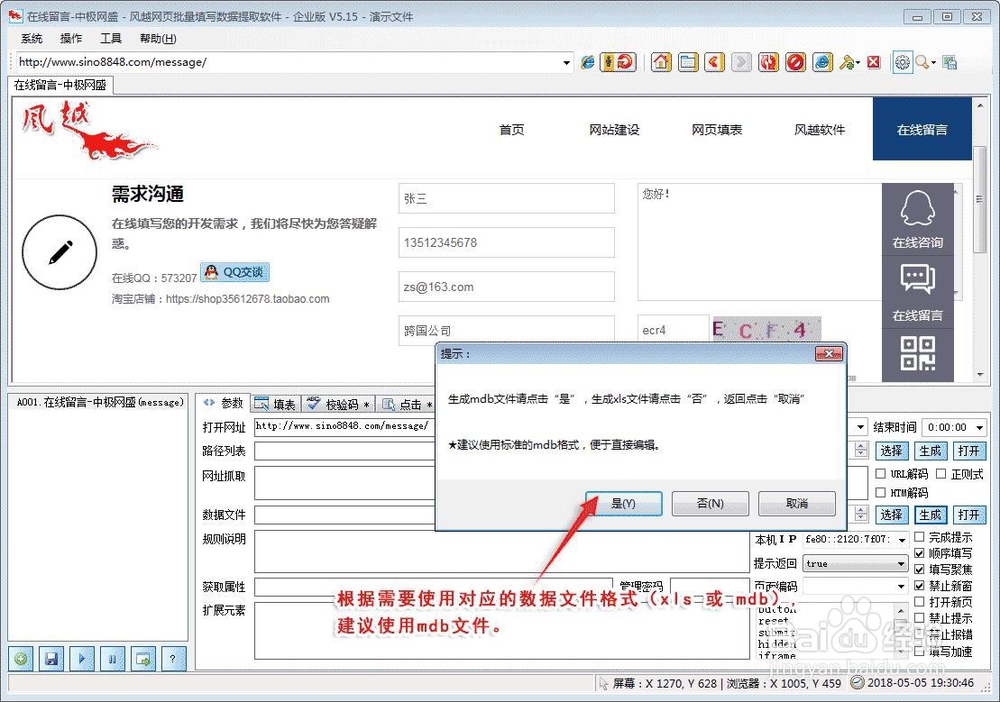Open the 网页填表 navigation link
Viewport: 1000px width, 702px height.
pyautogui.click(x=717, y=129)
